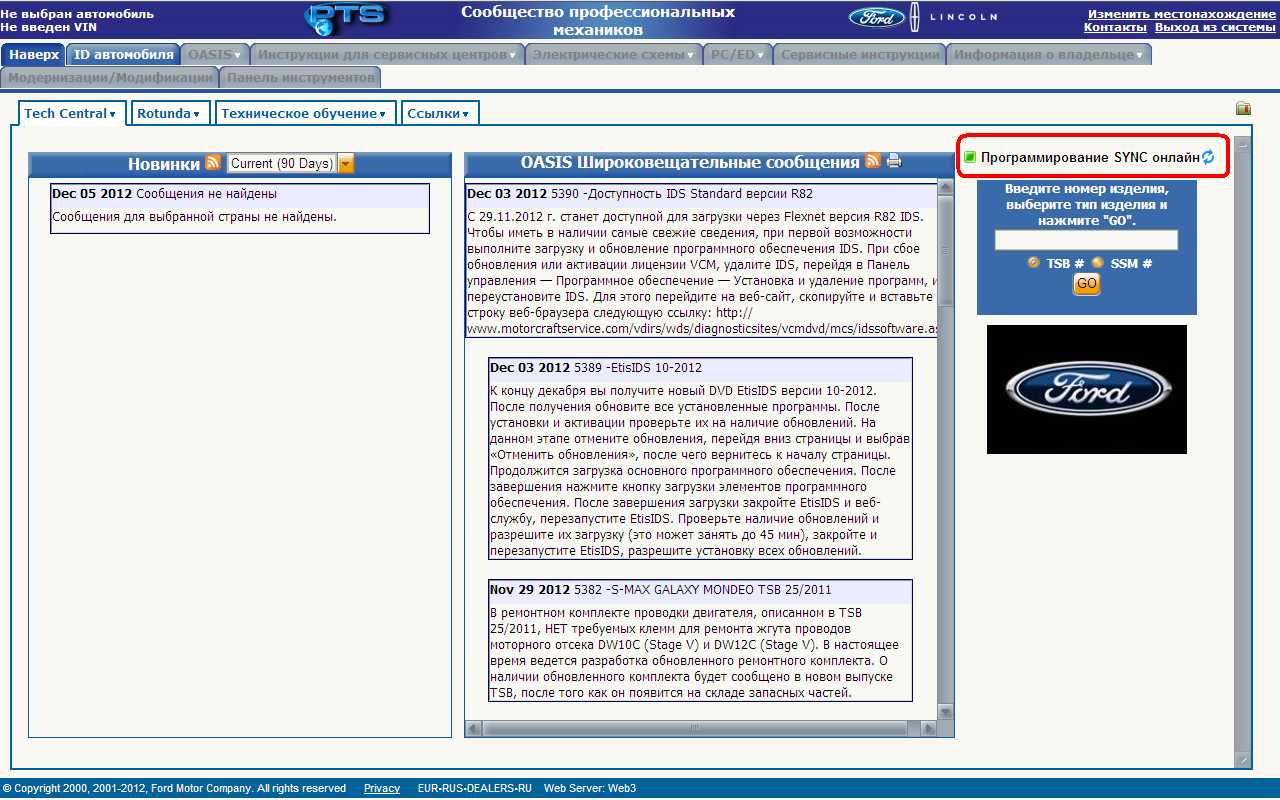The image size is (1280, 800).
Task: Open Инструкции для сервисных центров menu
Action: click(386, 55)
